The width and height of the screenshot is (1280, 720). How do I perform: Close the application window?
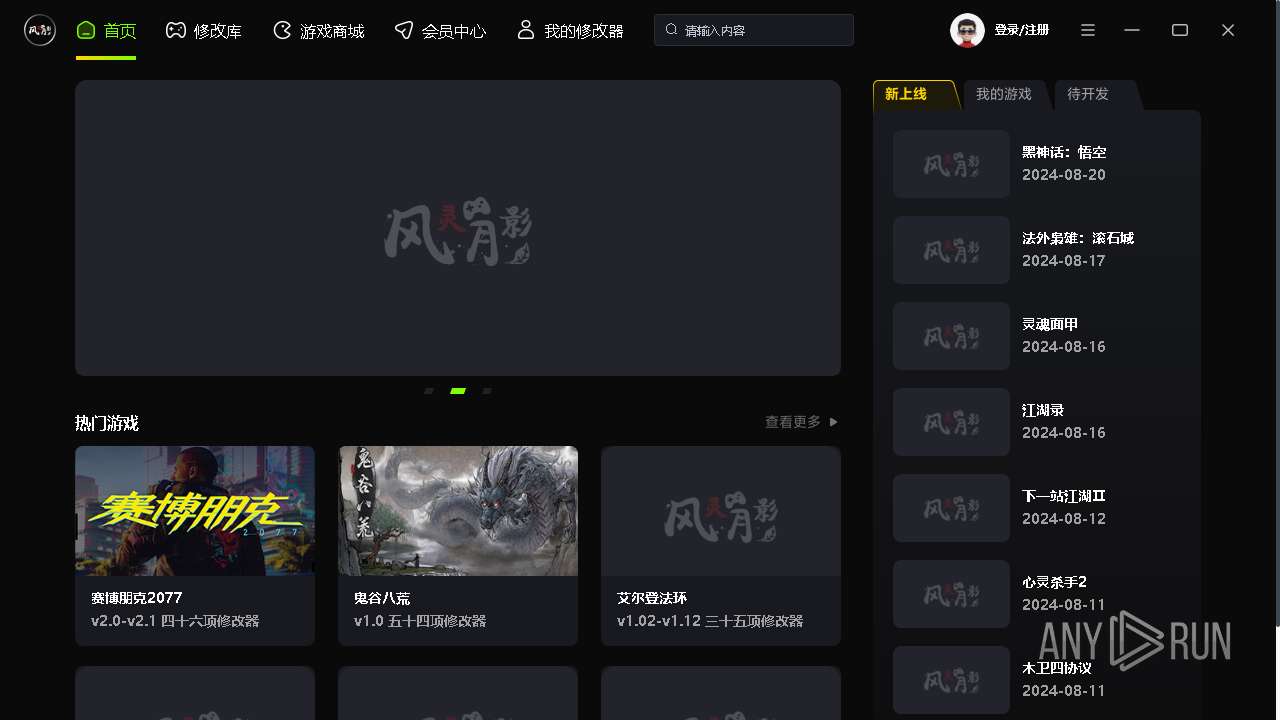1228,30
